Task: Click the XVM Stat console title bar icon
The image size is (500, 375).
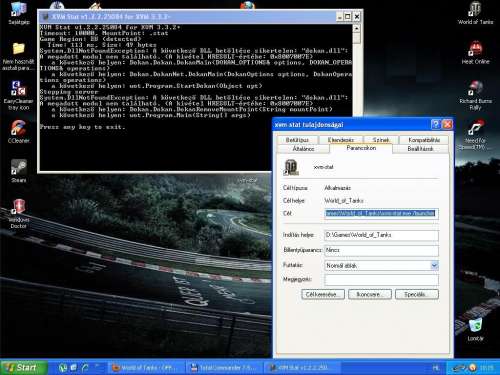Action: point(45,17)
